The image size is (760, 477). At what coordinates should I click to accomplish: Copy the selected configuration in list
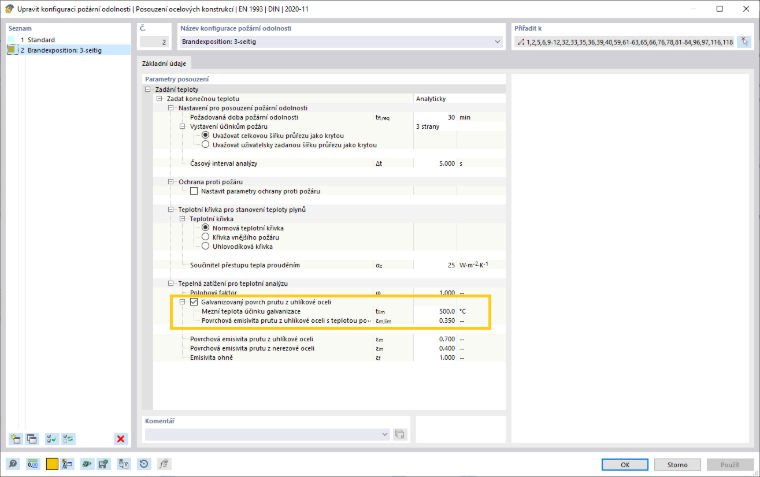click(x=32, y=439)
